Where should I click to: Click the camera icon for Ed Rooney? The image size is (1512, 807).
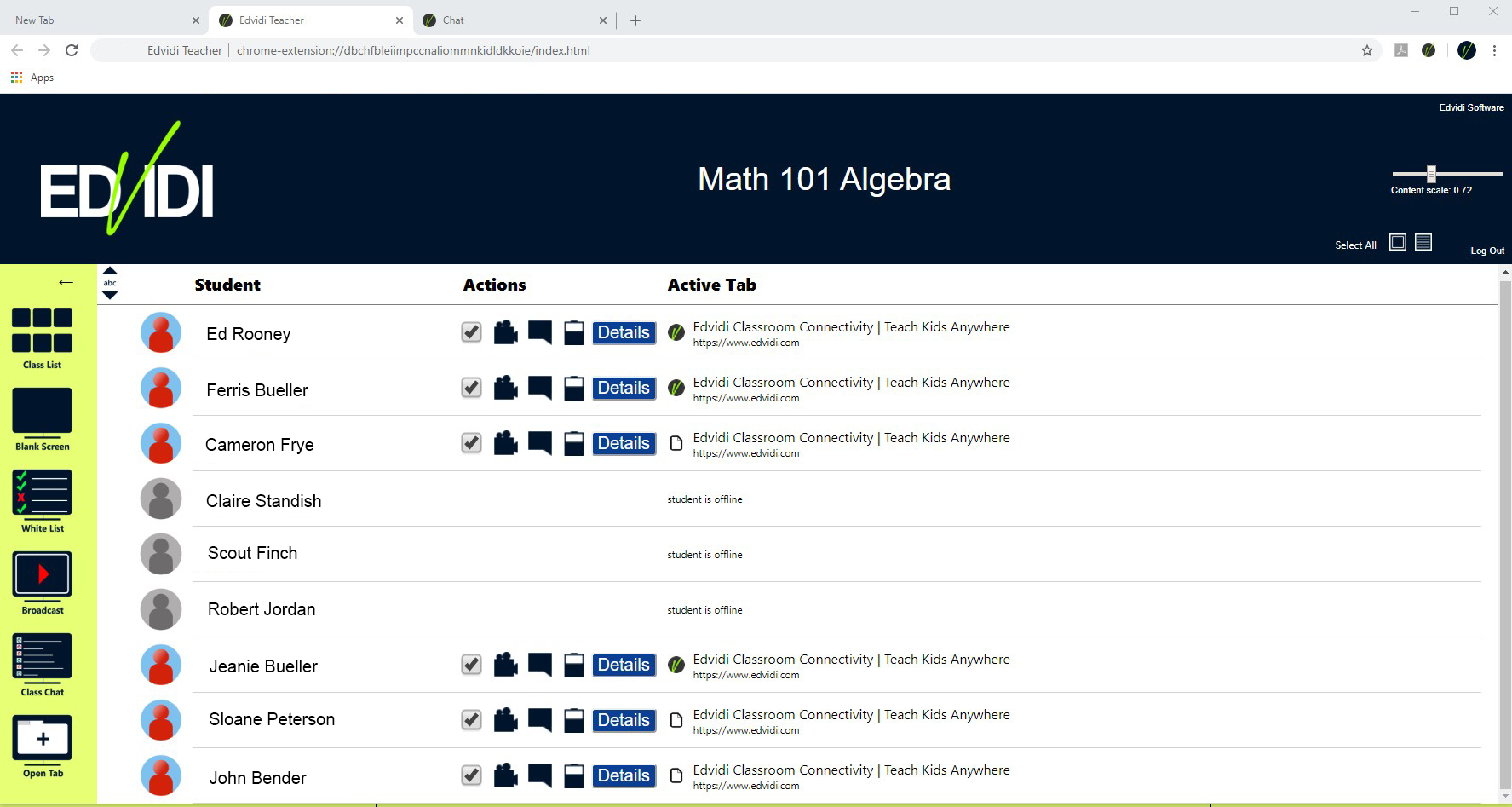point(506,332)
